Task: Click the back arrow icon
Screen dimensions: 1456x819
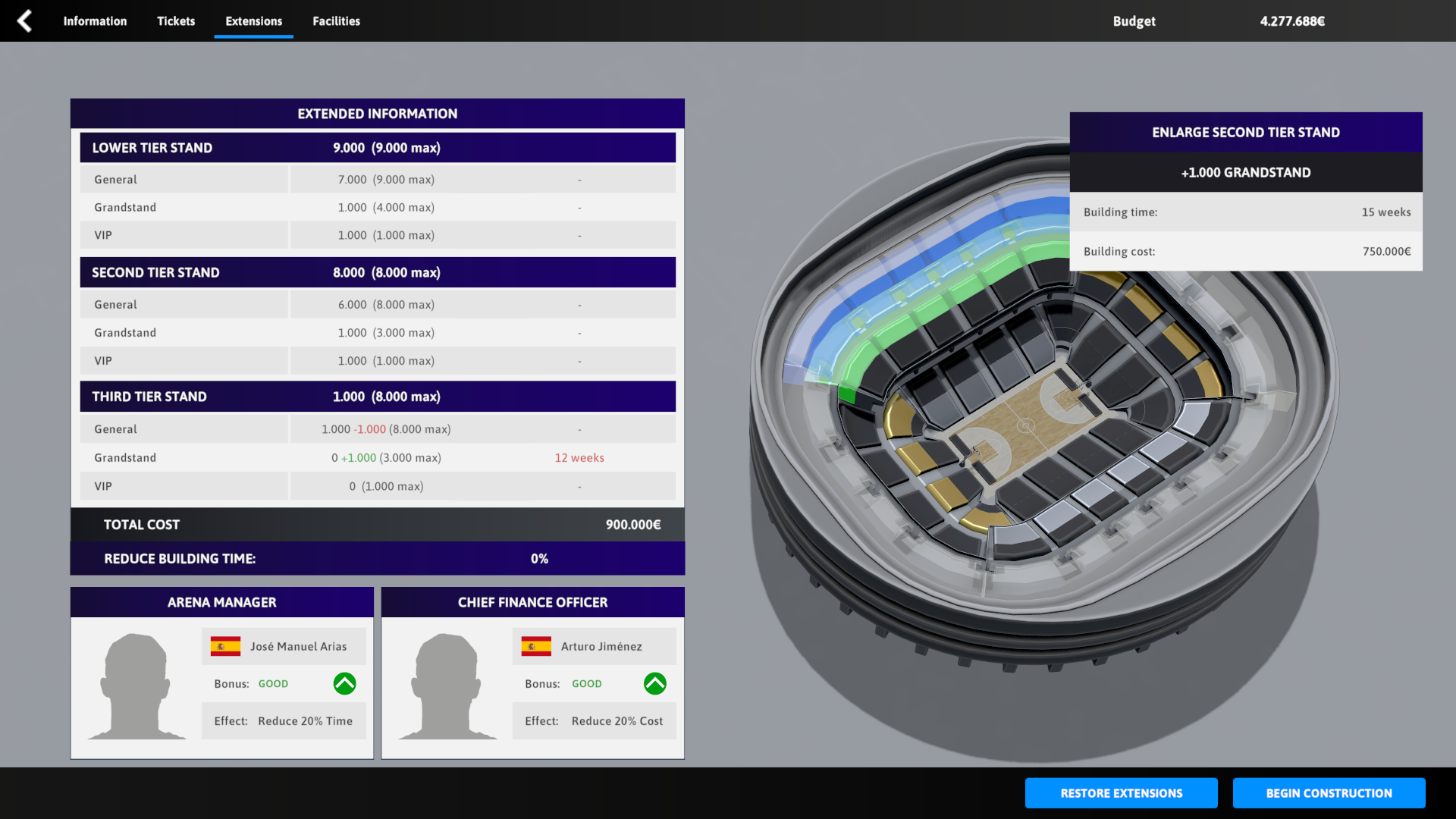Action: [x=24, y=20]
